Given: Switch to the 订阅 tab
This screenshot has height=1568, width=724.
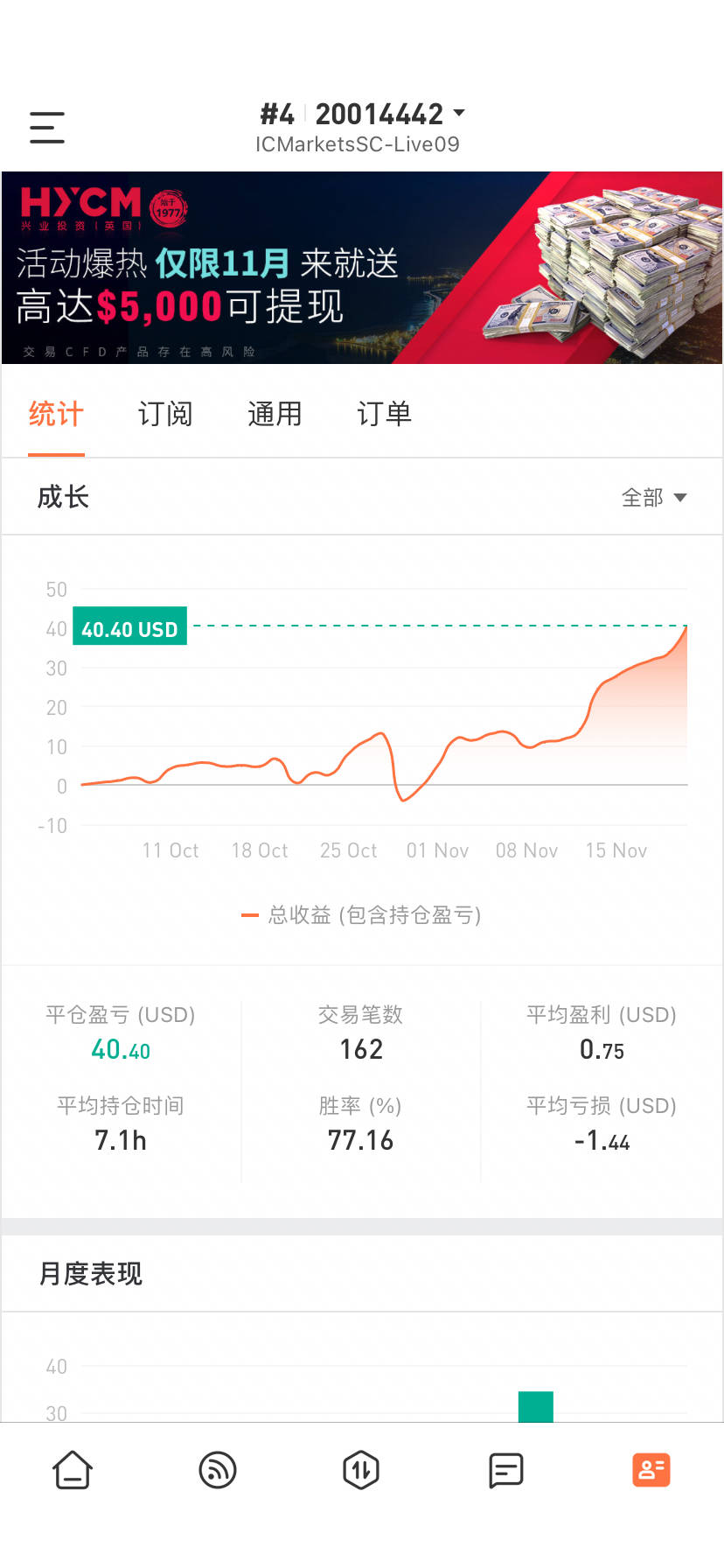Looking at the screenshot, I should pos(165,414).
